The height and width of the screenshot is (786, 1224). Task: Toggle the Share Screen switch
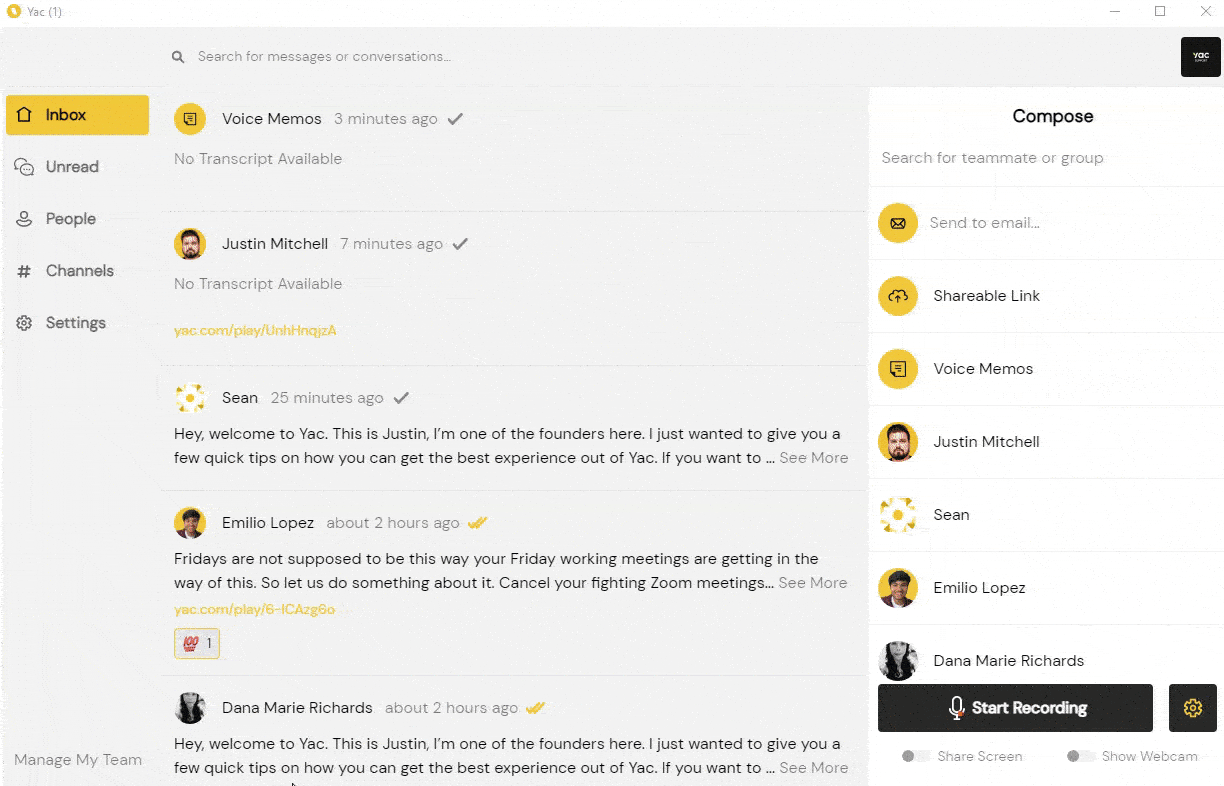pos(916,756)
